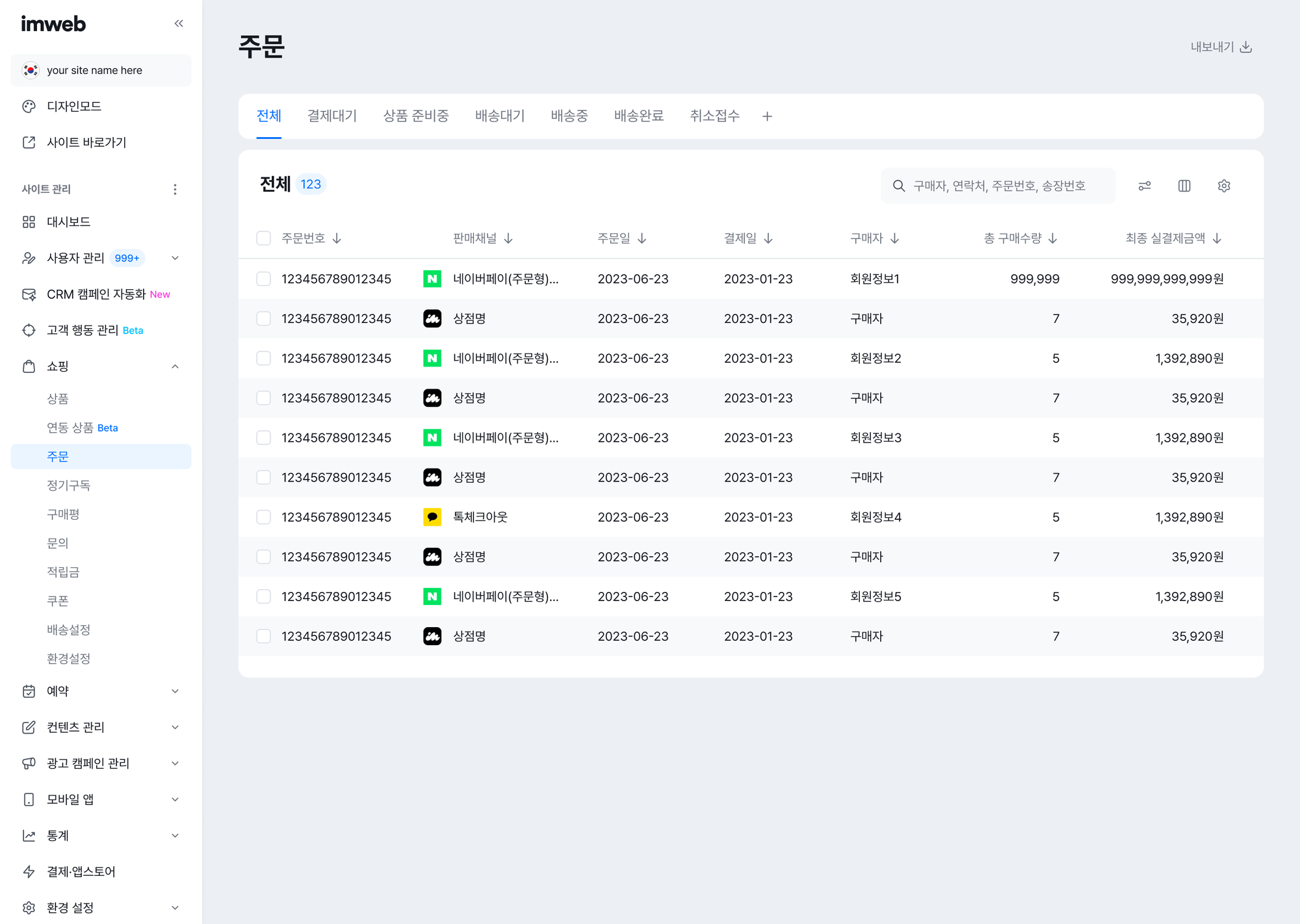Click the 고객 행동 관리 target icon
The width and height of the screenshot is (1300, 924).
tap(29, 330)
